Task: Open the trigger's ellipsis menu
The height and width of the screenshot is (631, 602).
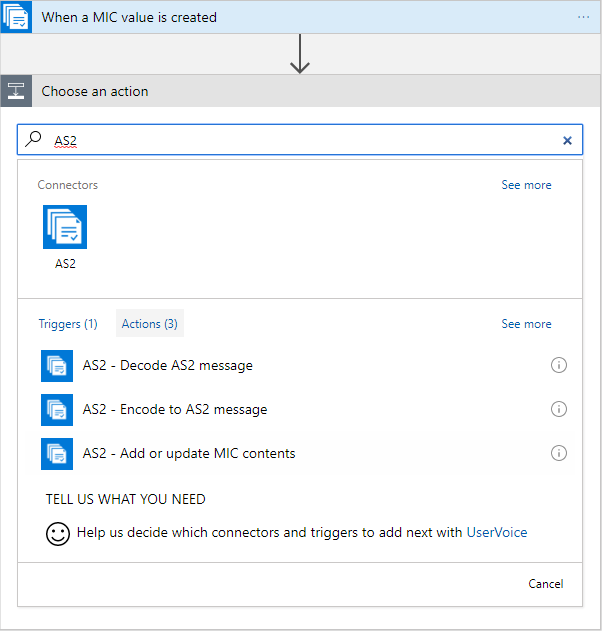Action: pos(583,17)
